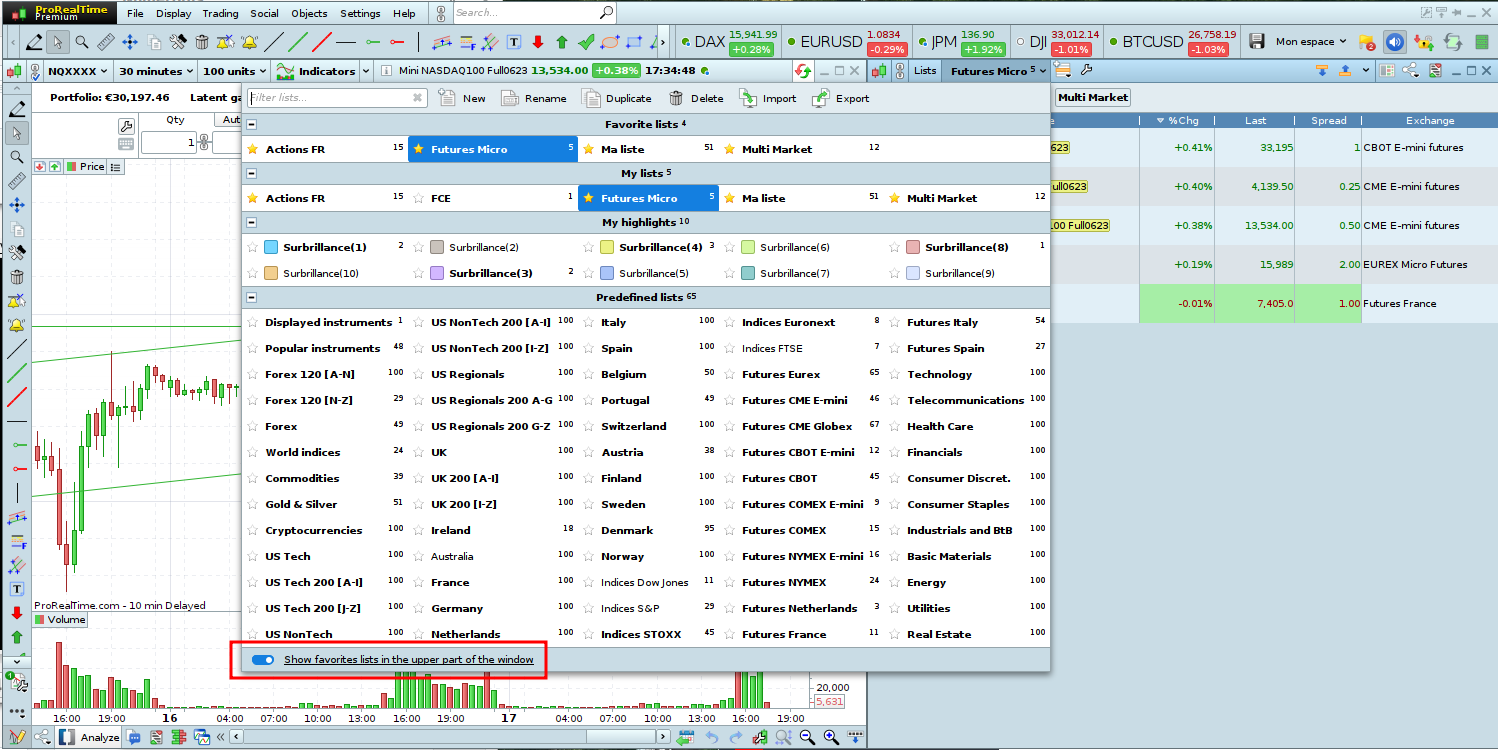
Task: Click the Export lists icon
Action: [x=821, y=98]
